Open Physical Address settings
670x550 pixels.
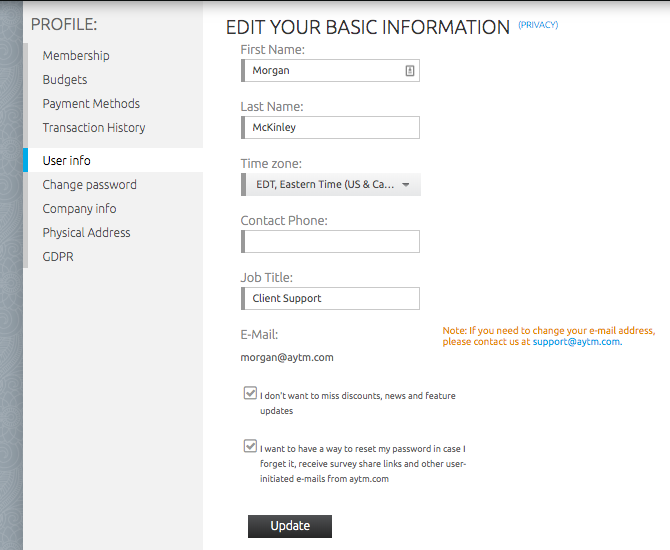[x=86, y=233]
